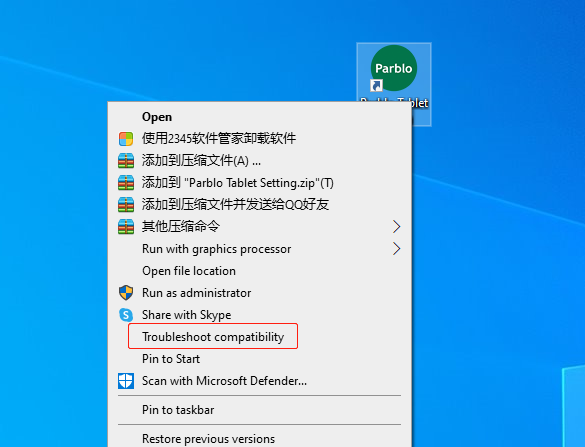Expand Run with graphics processor submenu arrow
Screen dimensions: 585x447
396,248
